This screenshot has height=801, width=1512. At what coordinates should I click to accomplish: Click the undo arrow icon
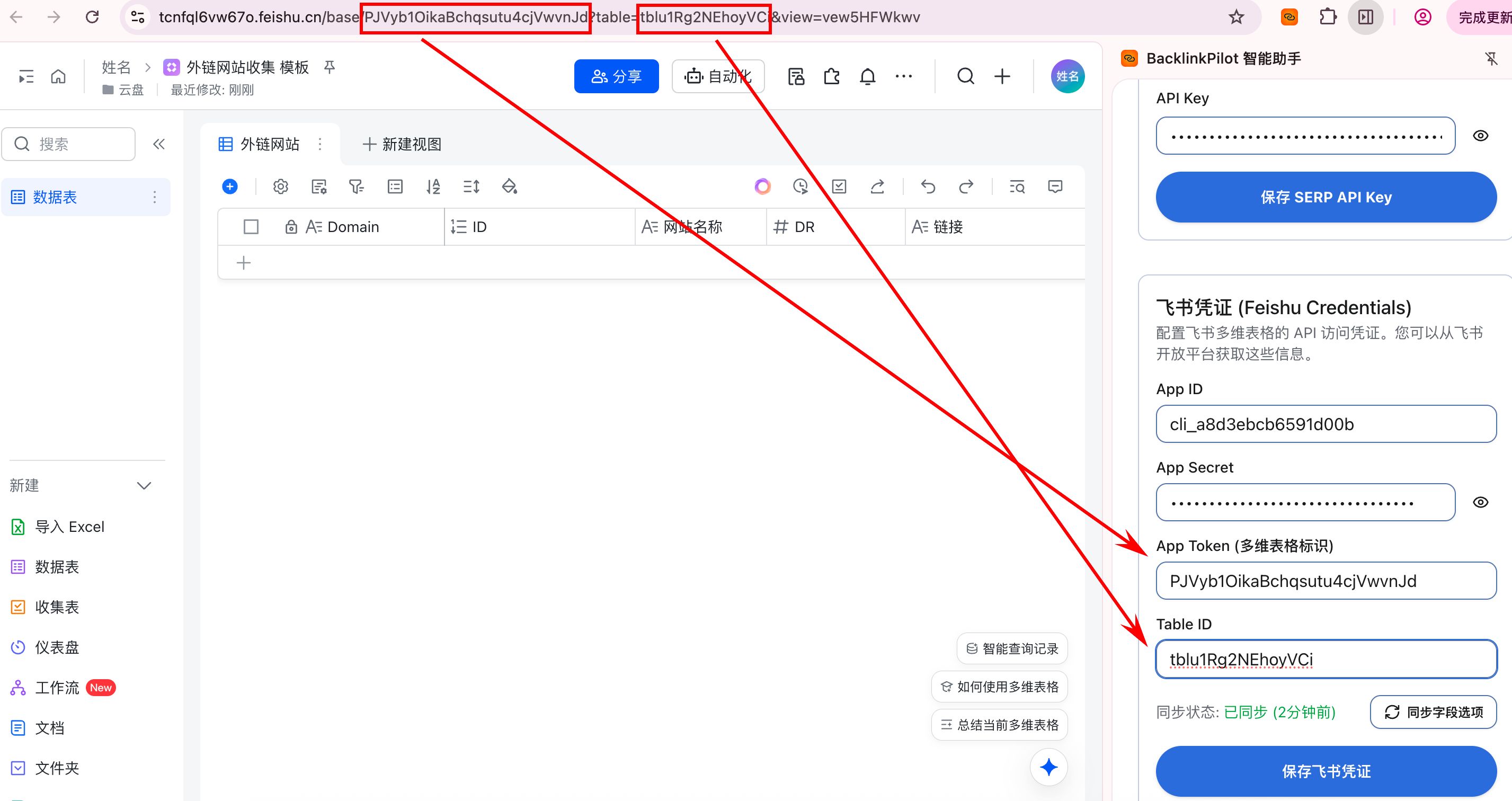(928, 186)
